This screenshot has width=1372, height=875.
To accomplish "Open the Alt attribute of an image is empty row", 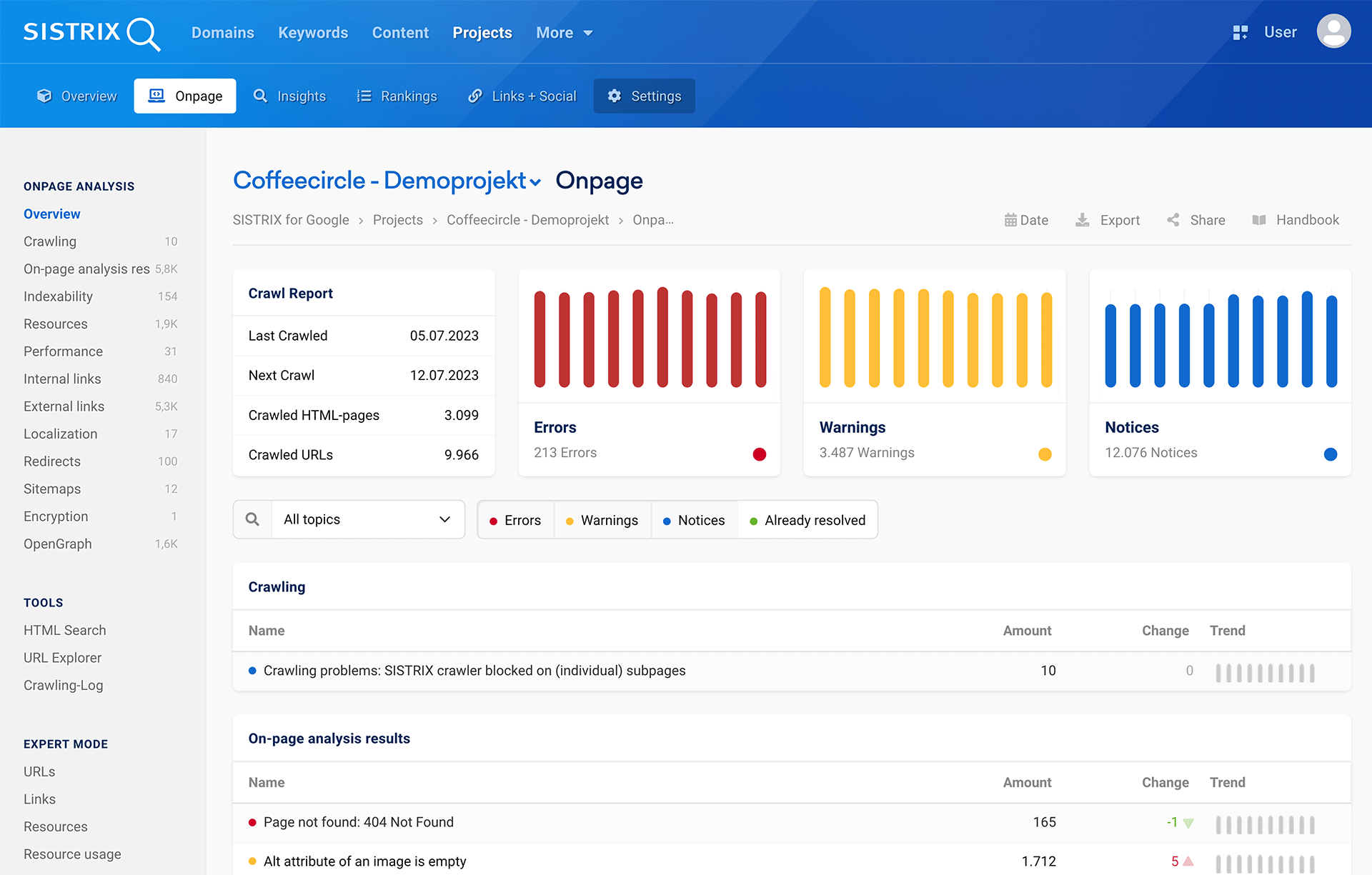I will coord(792,860).
